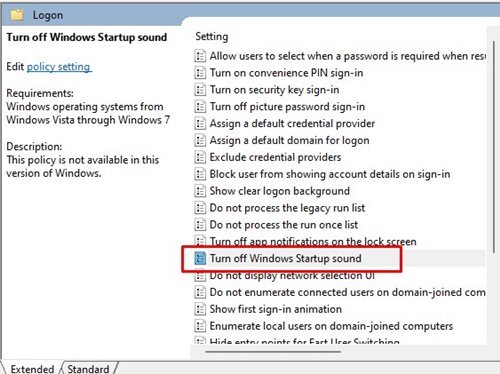The height and width of the screenshot is (374, 500).
Task: Open the policy setting link
Action: pos(58,67)
